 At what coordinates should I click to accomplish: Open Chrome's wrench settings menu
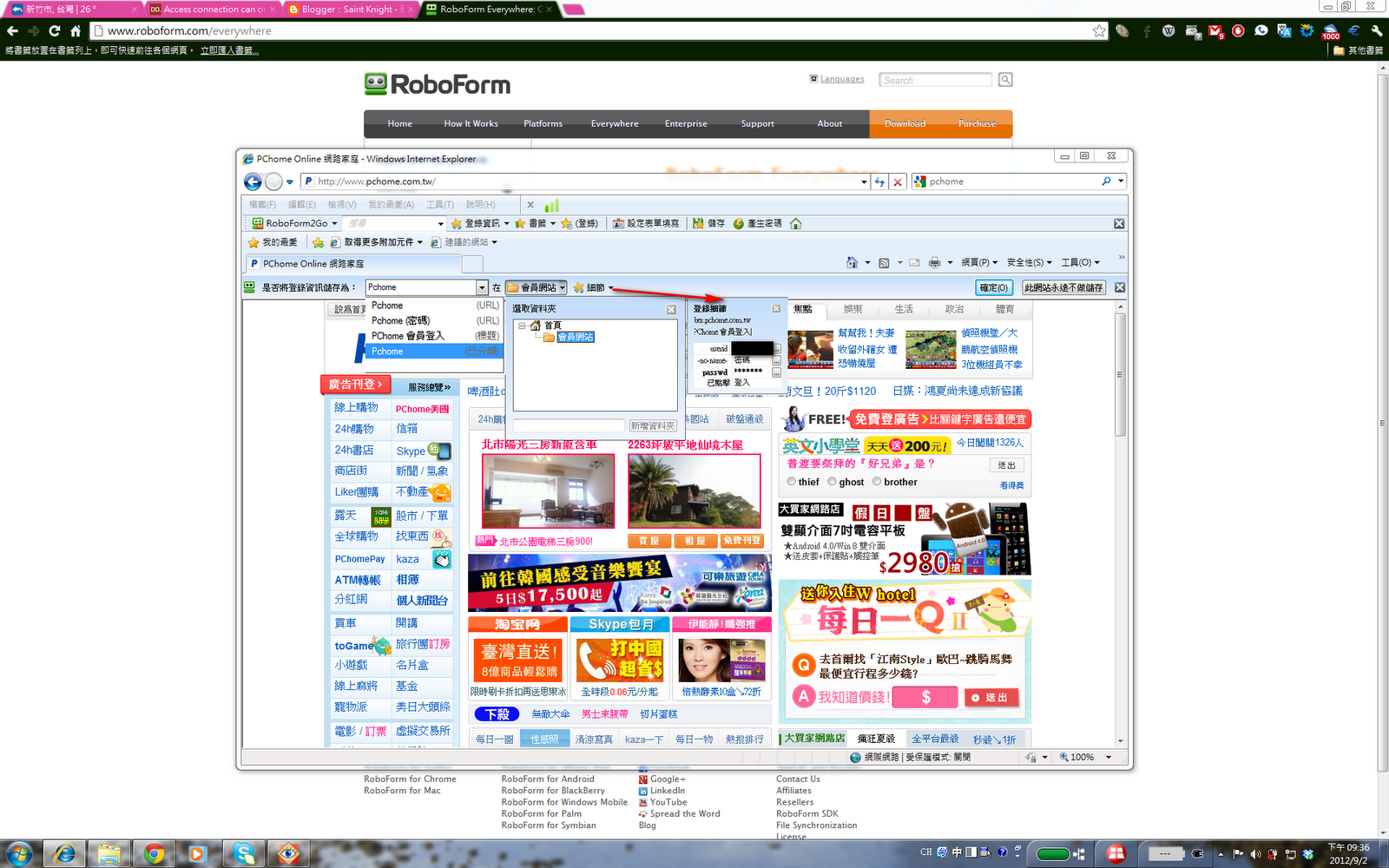tap(1377, 30)
